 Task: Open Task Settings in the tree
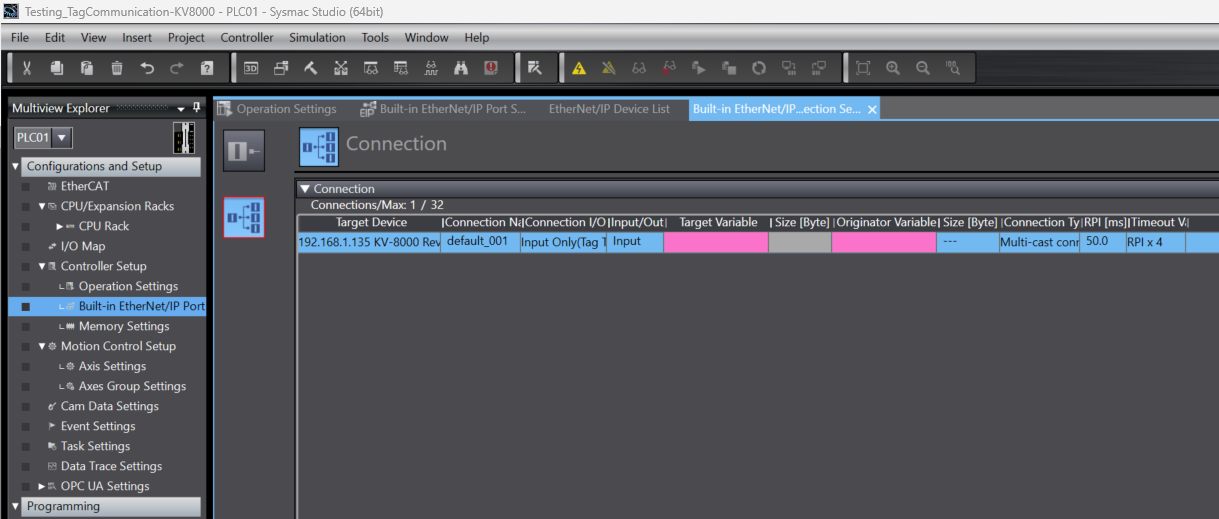(95, 446)
